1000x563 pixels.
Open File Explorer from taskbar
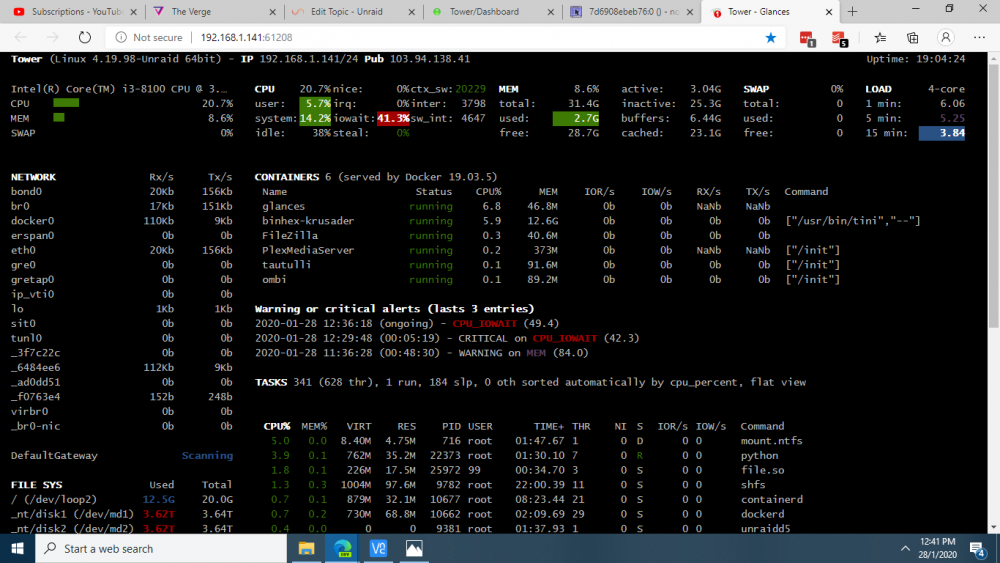click(307, 548)
